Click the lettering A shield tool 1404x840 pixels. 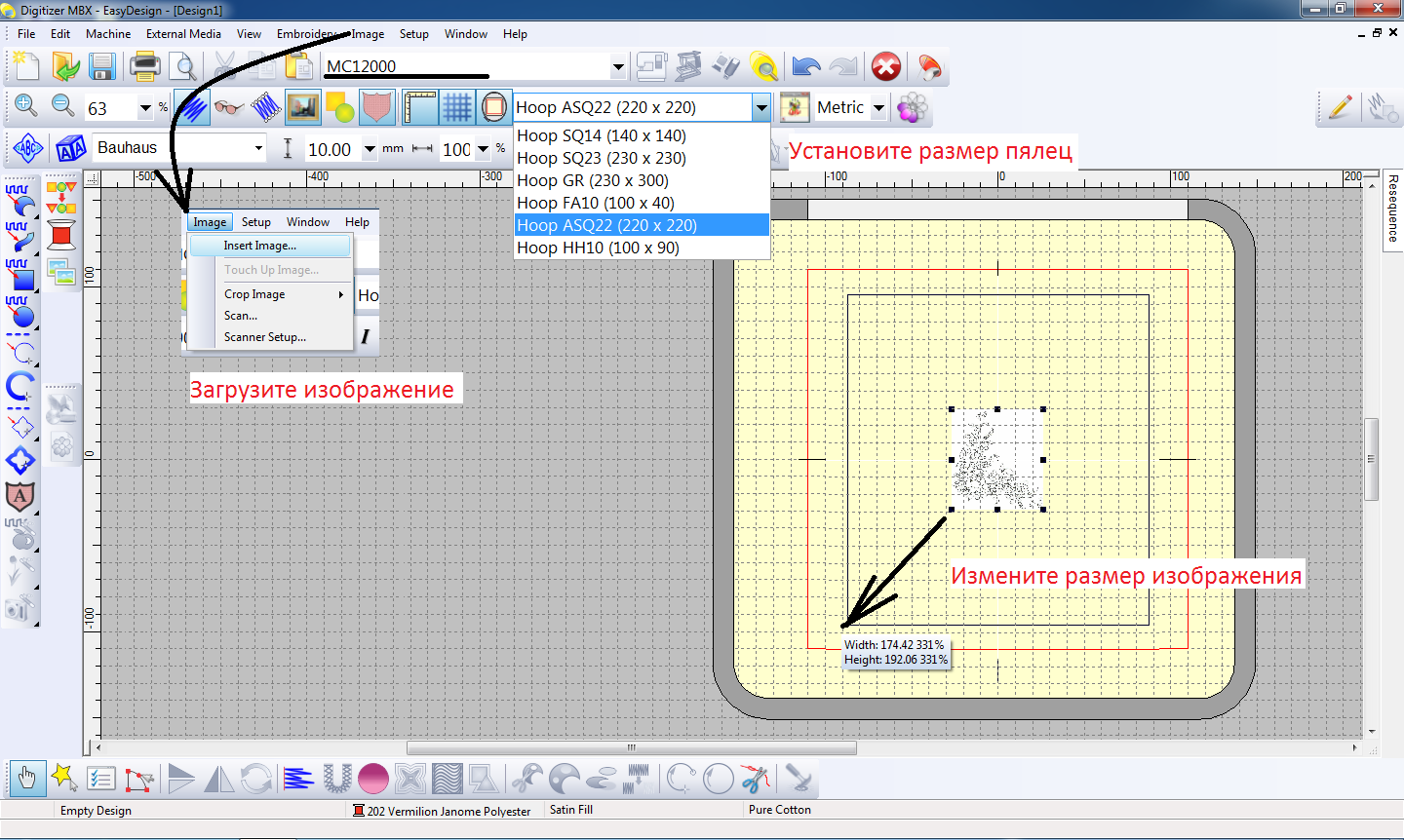[19, 496]
